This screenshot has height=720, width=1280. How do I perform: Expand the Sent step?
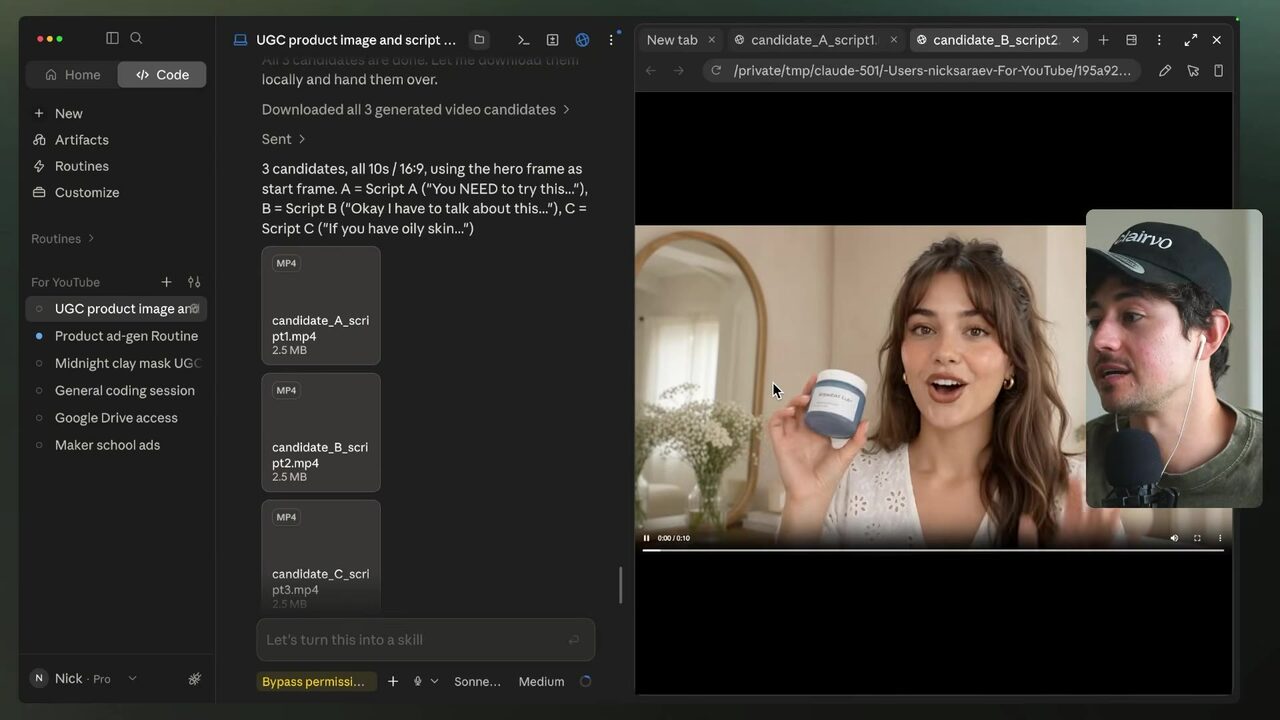pos(284,139)
